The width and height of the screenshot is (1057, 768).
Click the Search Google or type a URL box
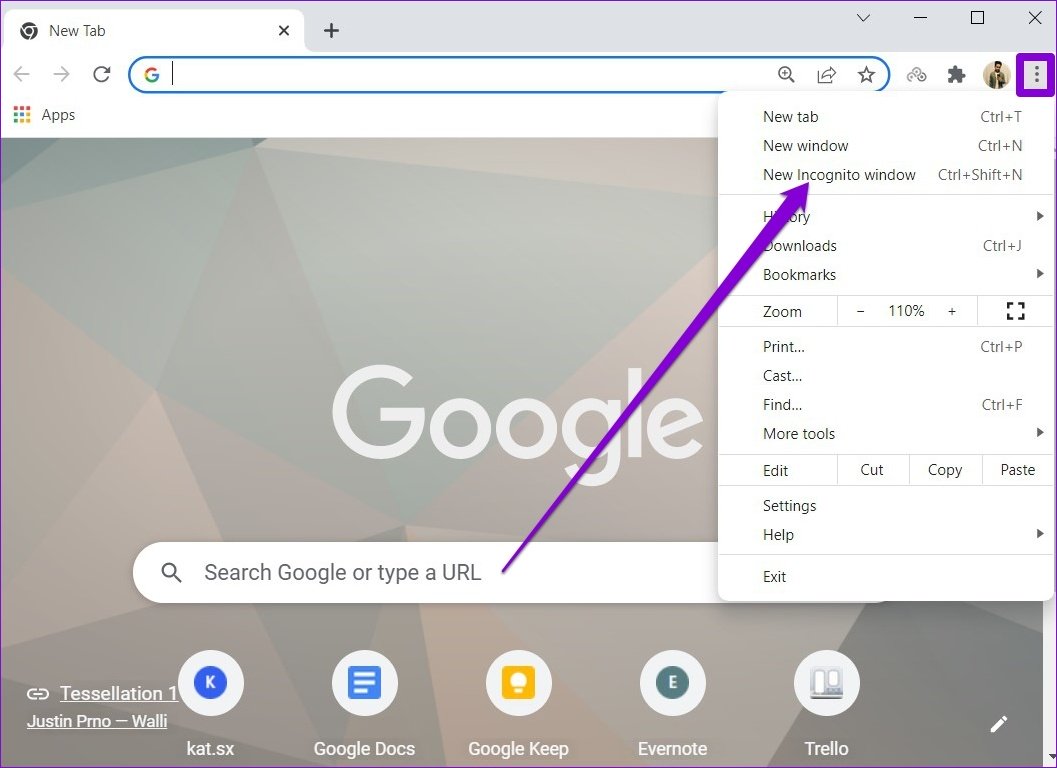tap(426, 572)
